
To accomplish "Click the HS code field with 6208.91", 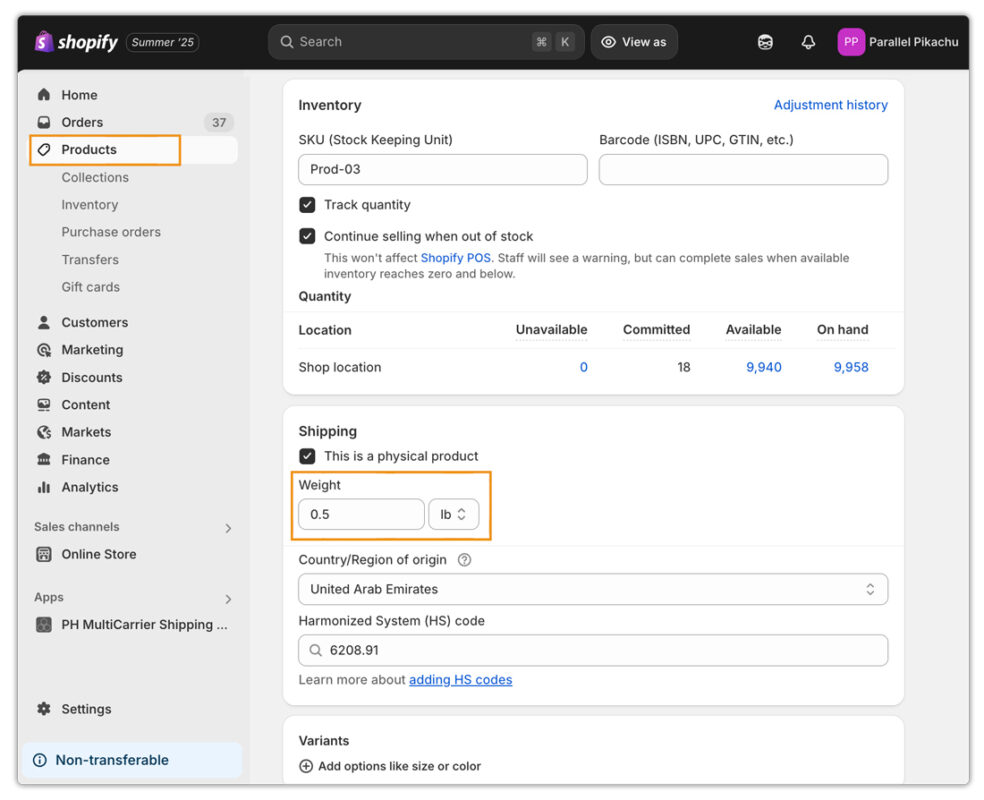I will point(593,650).
